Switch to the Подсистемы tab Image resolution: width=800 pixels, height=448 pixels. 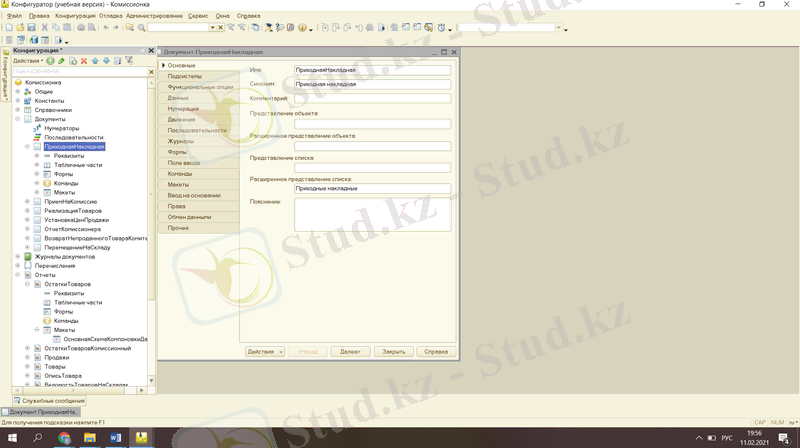(198, 76)
